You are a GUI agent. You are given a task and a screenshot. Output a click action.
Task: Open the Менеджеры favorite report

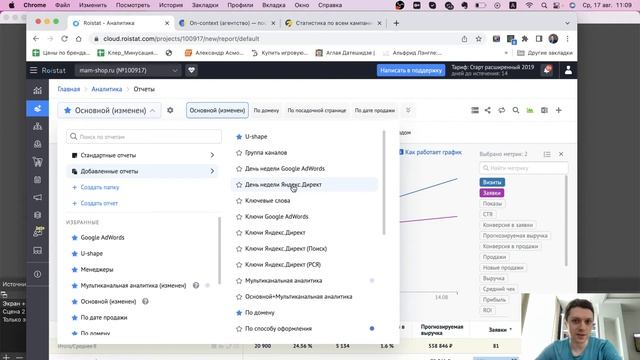[x=97, y=269]
